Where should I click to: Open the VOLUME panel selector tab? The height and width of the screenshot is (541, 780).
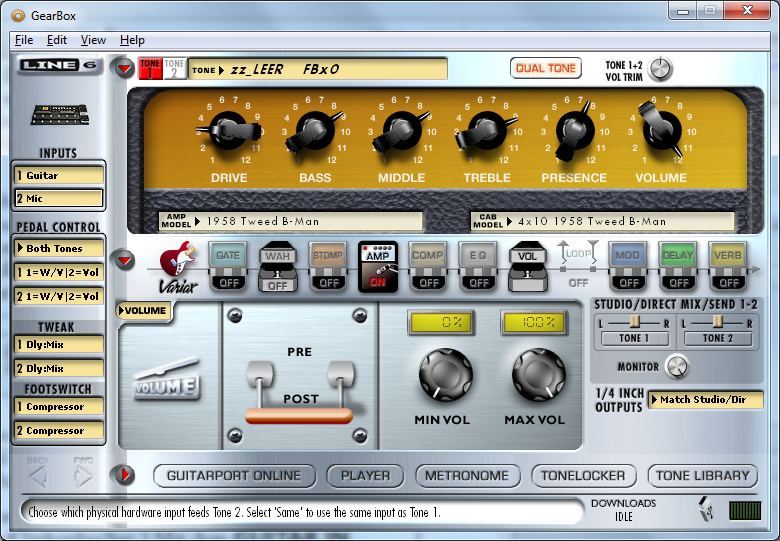point(144,311)
